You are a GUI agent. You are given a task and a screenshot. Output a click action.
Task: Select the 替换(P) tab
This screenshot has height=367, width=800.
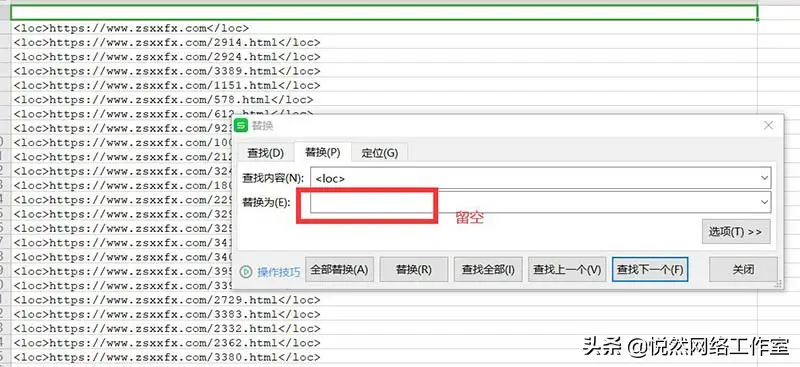(322, 152)
